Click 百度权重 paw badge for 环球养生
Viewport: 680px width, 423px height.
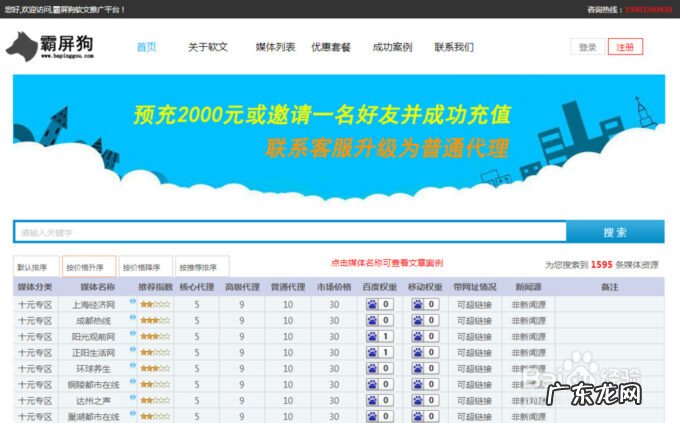379,369
